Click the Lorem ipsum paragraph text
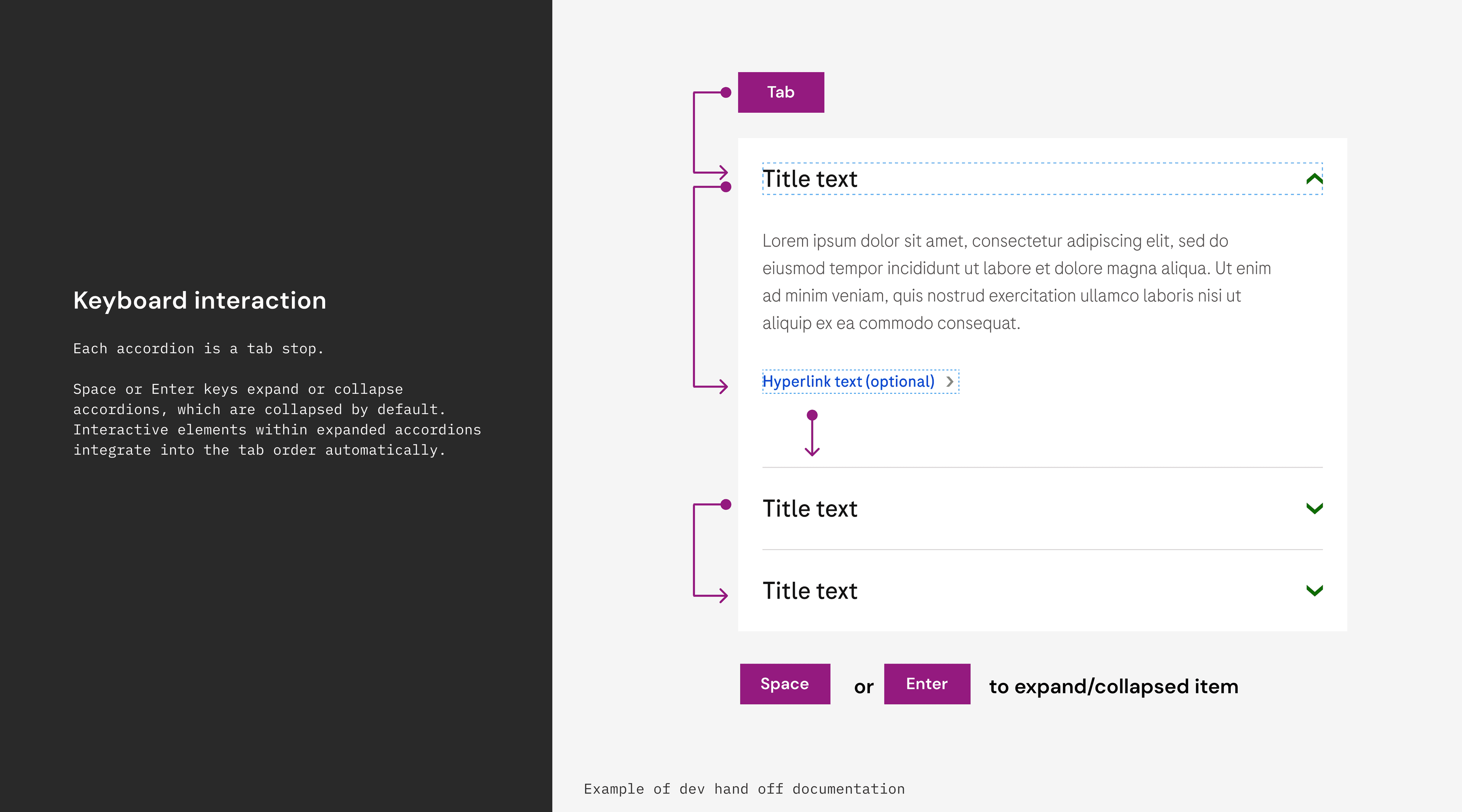The image size is (1462, 812). point(1016,282)
